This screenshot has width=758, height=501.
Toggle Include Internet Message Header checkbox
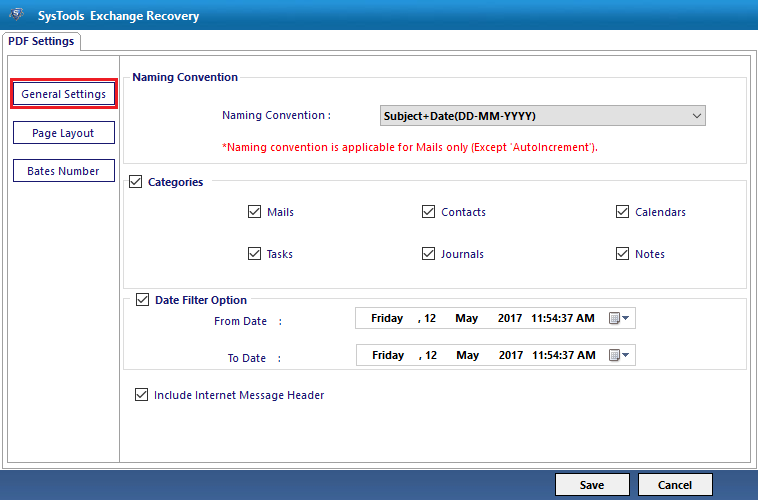point(141,395)
